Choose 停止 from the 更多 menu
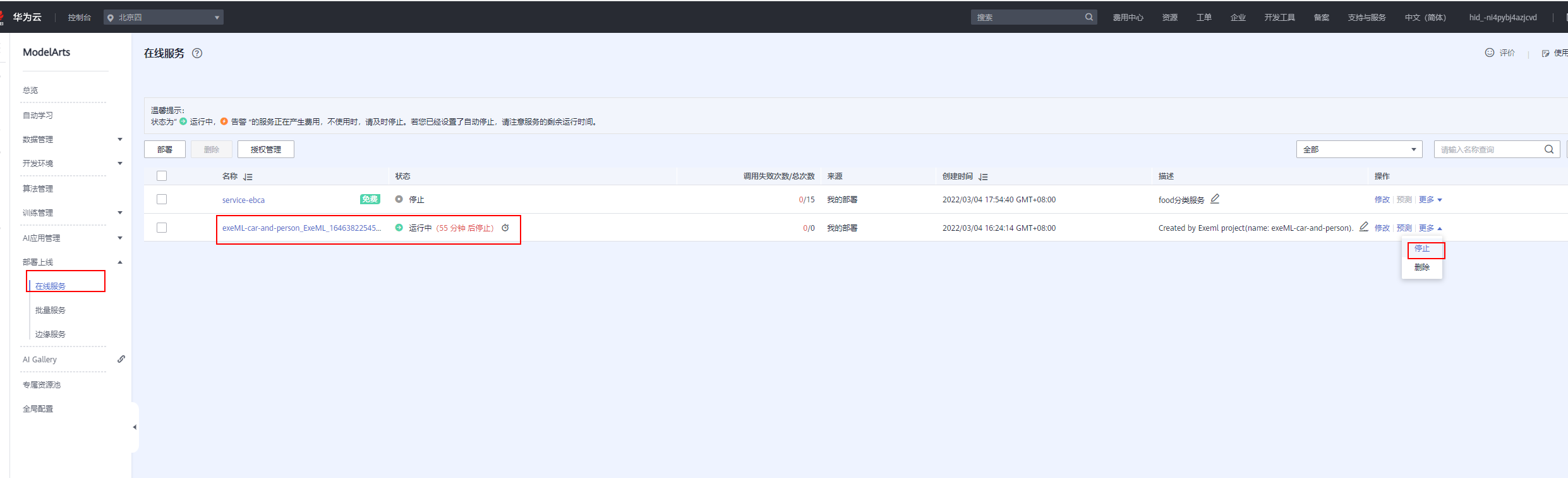Screen dimensions: 1568x478 pos(1422,248)
